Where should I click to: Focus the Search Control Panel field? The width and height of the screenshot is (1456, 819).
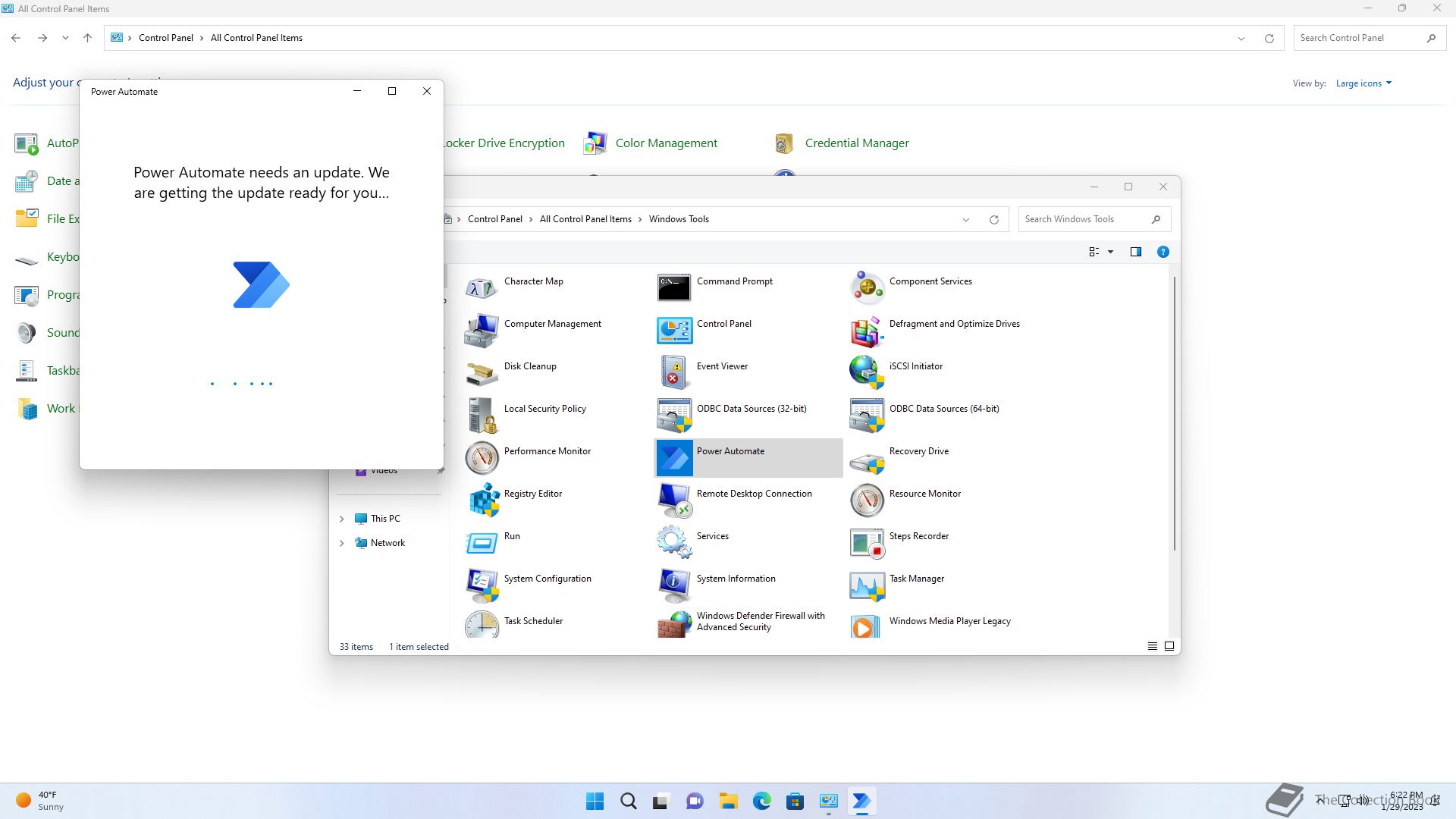pos(1370,38)
